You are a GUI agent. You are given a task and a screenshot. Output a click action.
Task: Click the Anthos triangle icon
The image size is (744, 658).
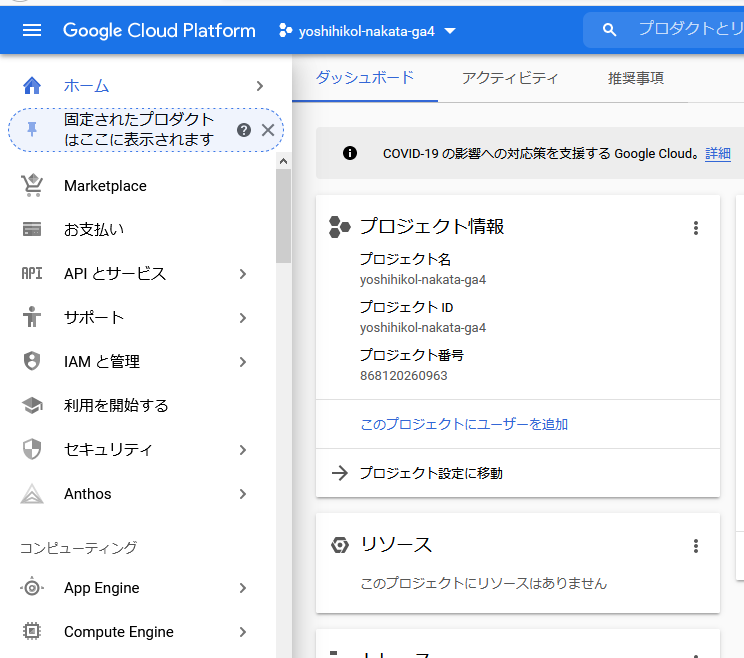(32, 493)
